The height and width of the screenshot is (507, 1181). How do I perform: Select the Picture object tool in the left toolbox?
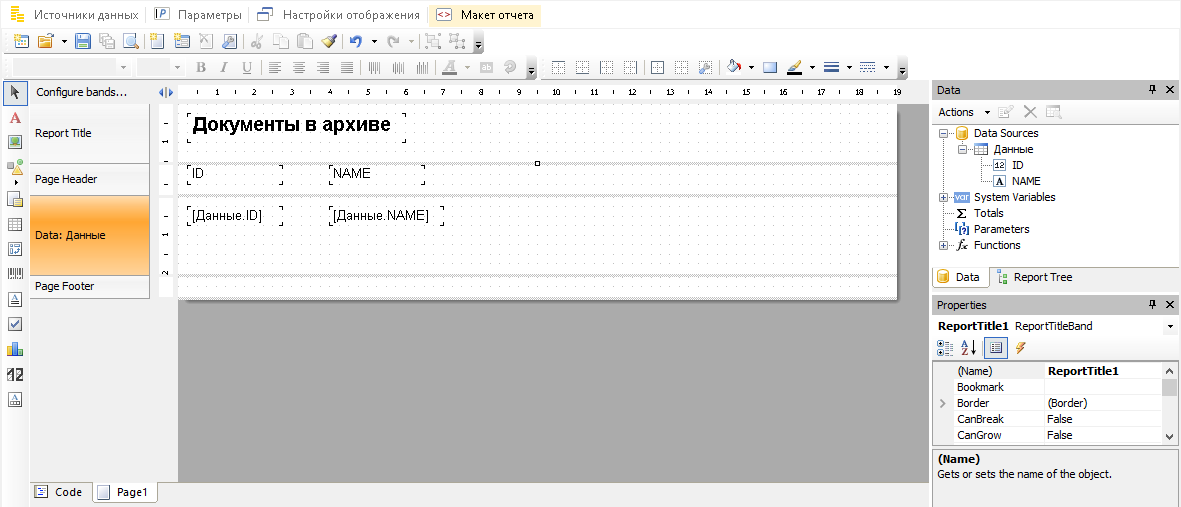coord(15,142)
